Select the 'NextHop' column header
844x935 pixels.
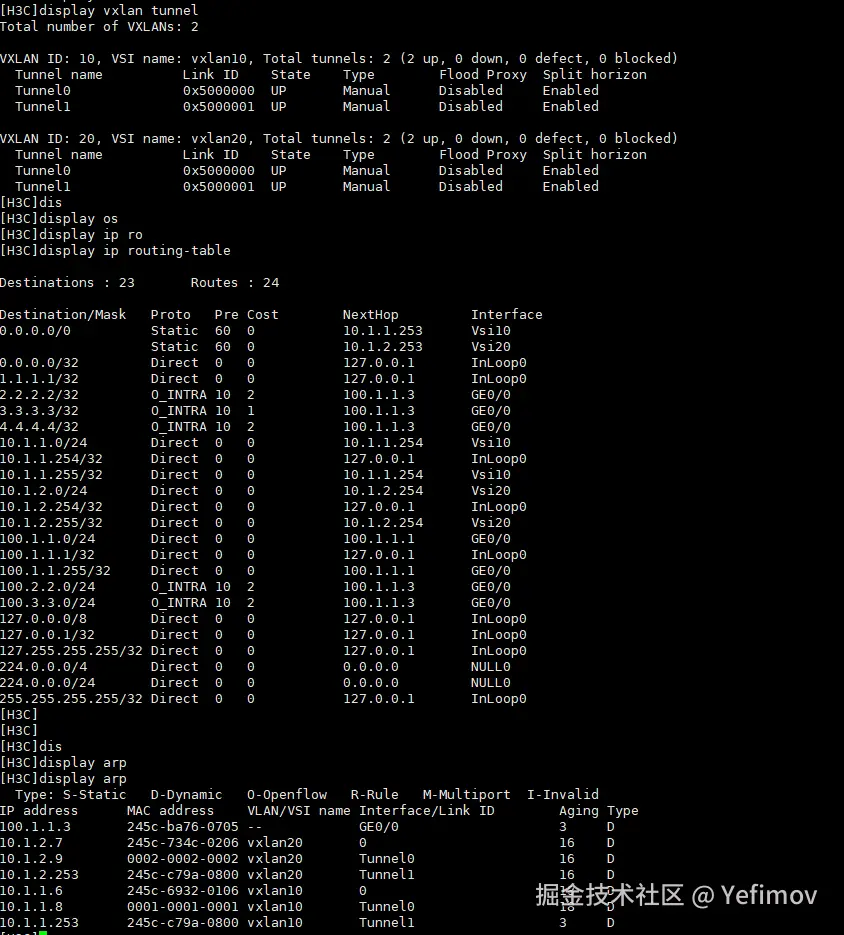370,314
